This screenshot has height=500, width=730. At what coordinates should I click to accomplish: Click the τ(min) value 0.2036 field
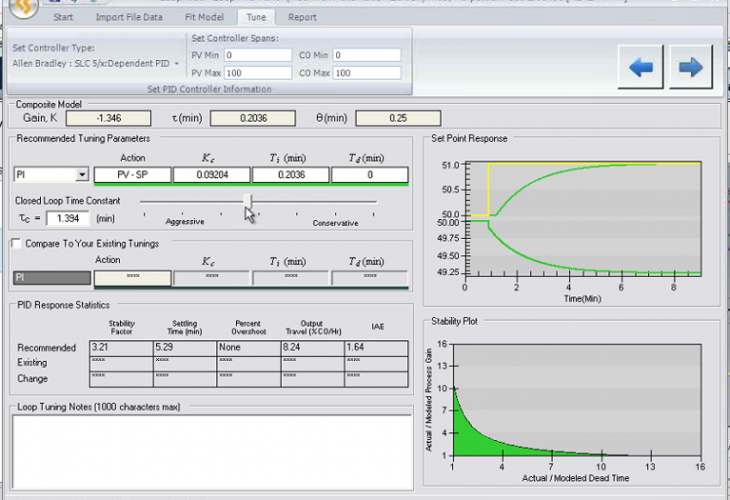click(x=253, y=118)
